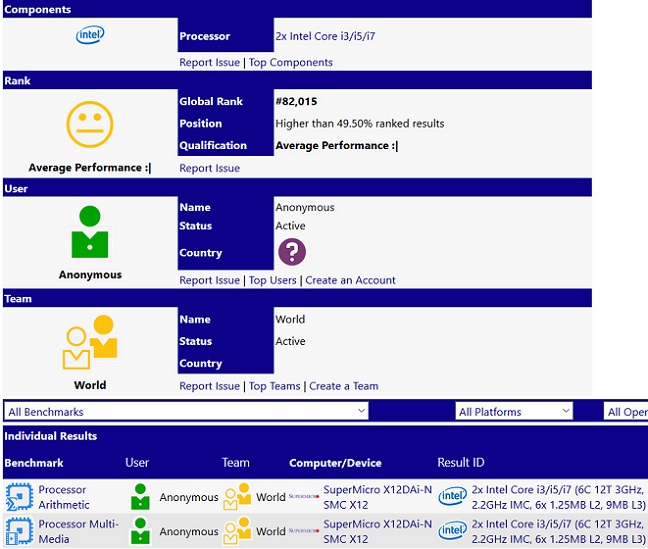Click the Intel logo in Components section
Screen dimensions: 648x549
(x=90, y=35)
